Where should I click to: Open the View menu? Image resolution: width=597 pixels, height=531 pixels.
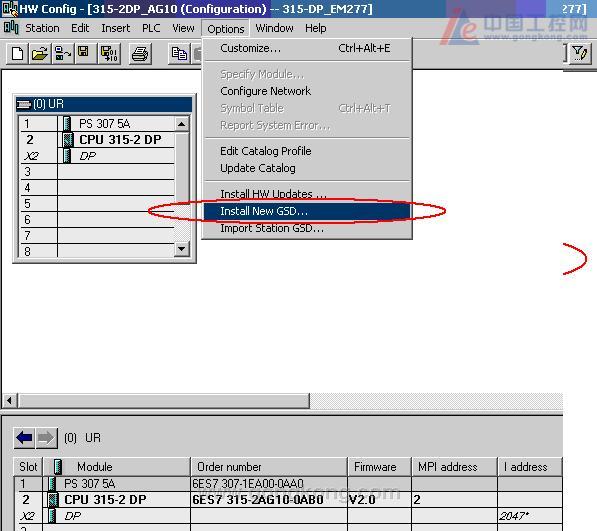(x=183, y=28)
